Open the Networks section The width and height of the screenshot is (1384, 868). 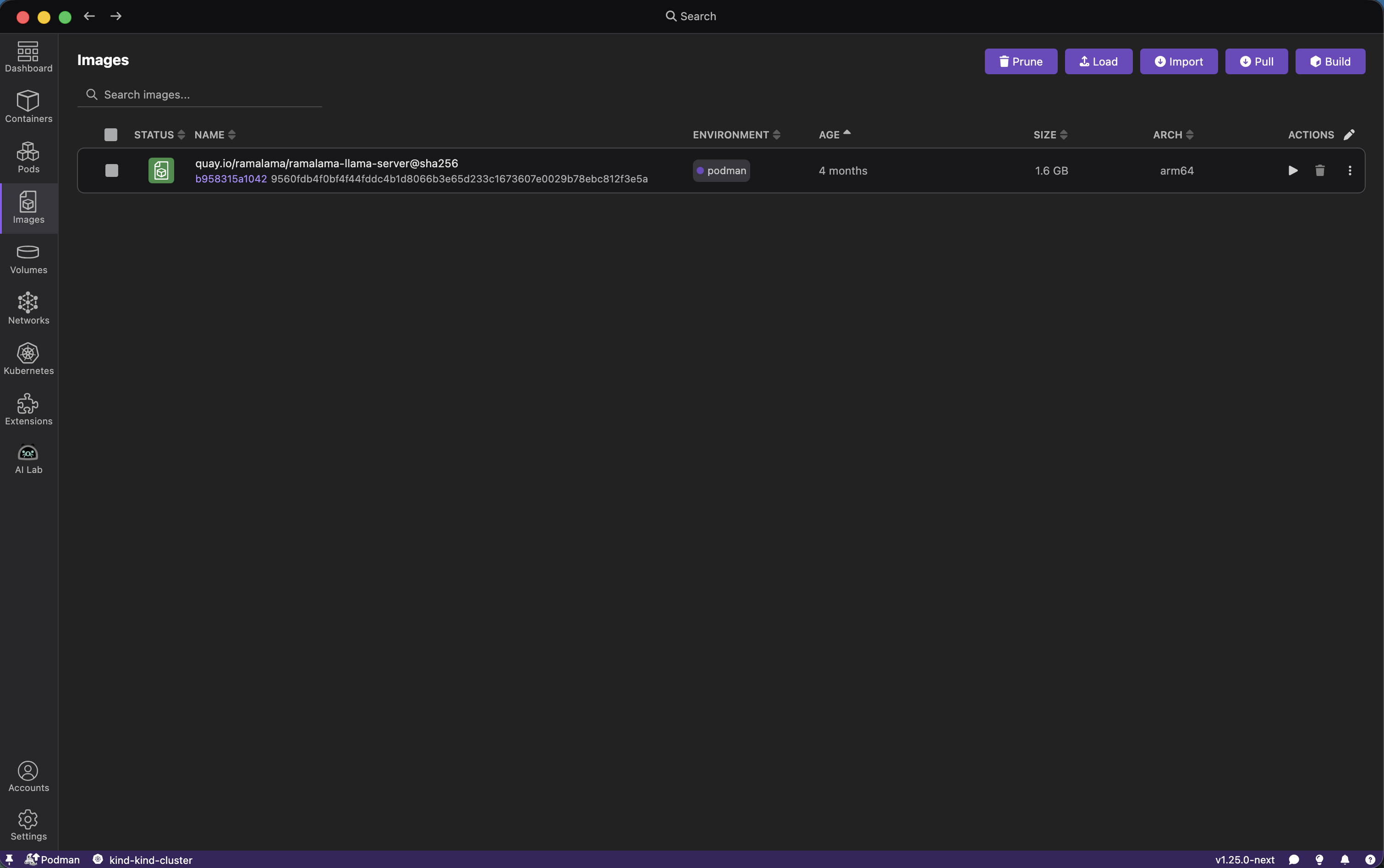pyautogui.click(x=29, y=309)
